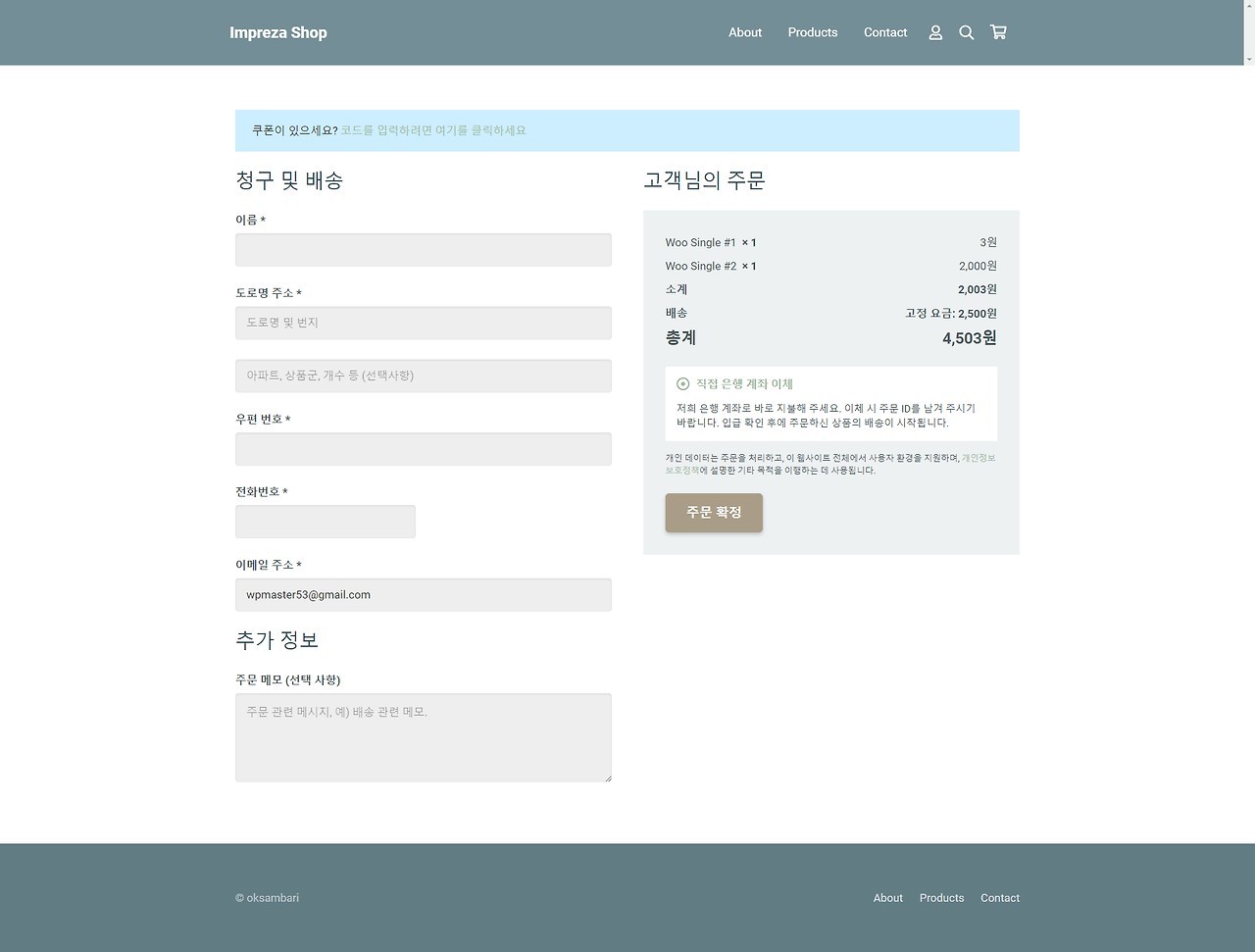This screenshot has width=1255, height=952.
Task: Select About in the top navigation
Action: click(x=745, y=32)
